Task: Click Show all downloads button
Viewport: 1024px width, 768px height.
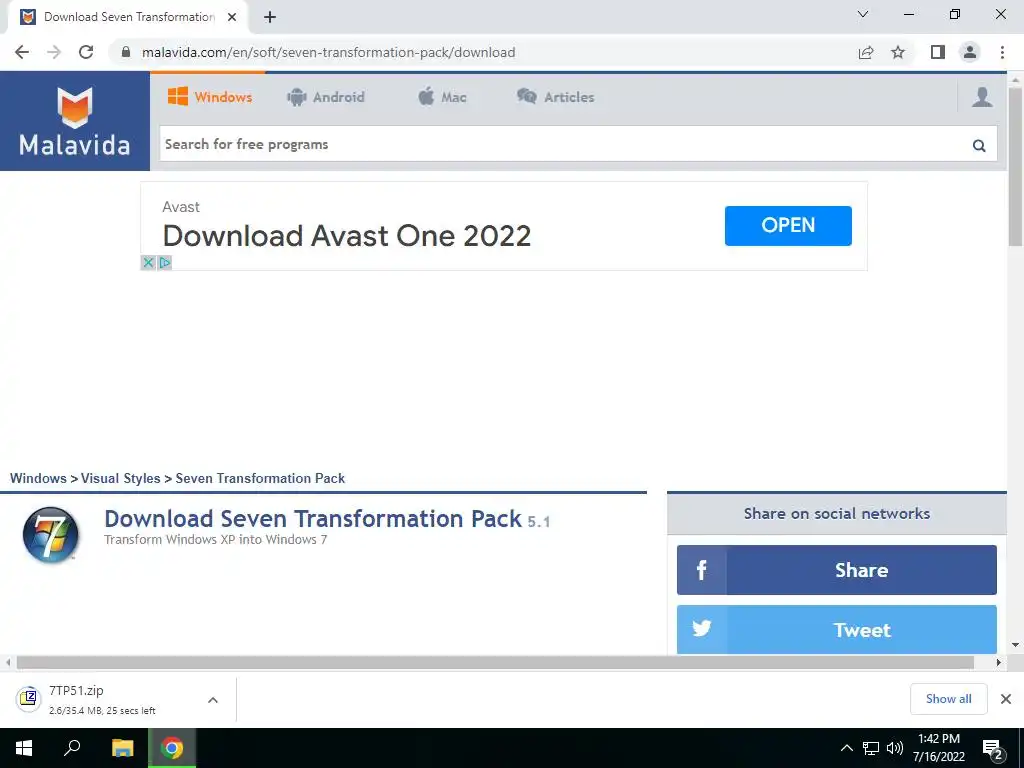Action: pos(948,699)
